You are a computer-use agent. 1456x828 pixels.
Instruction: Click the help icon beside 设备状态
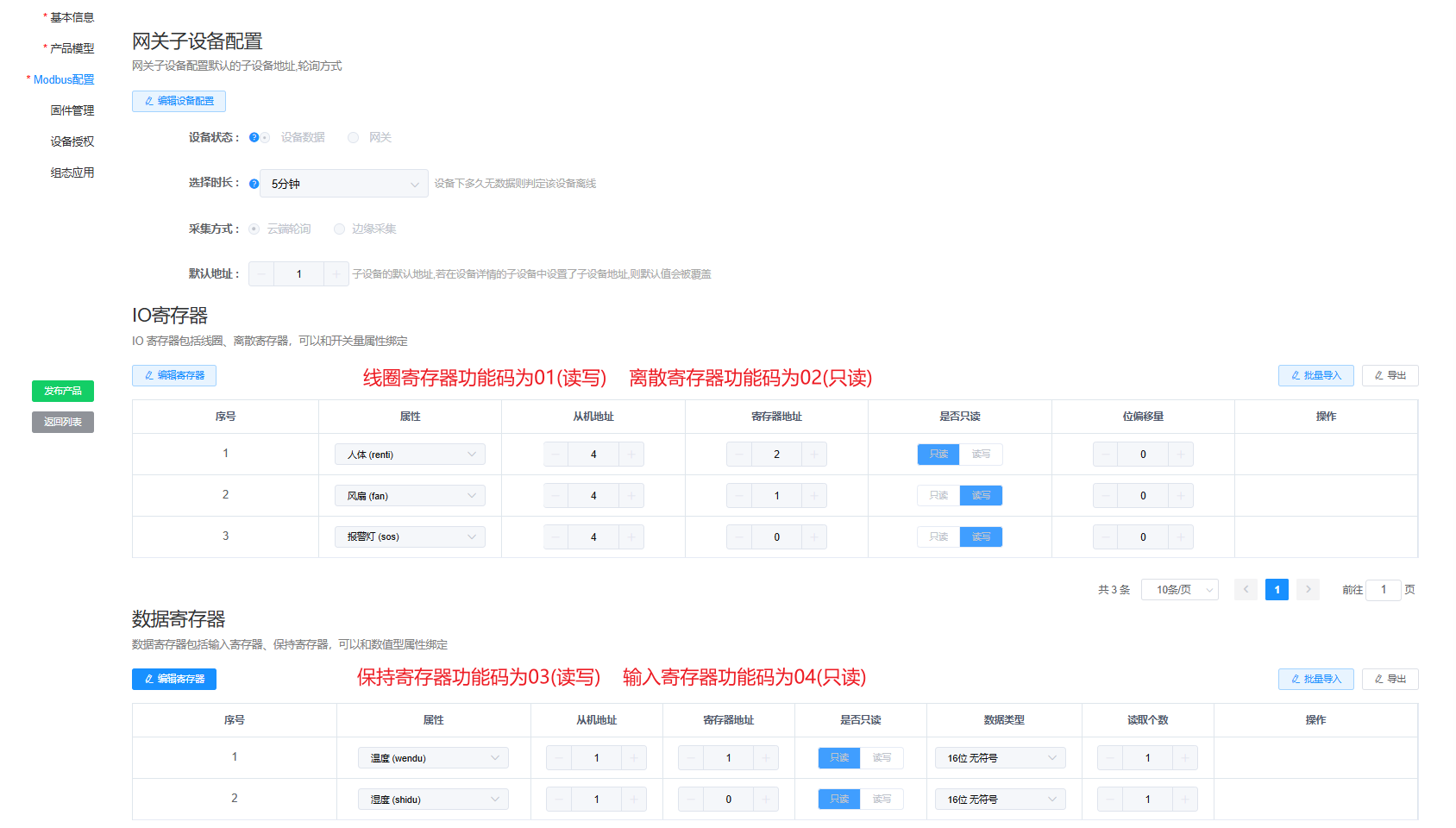click(x=254, y=137)
